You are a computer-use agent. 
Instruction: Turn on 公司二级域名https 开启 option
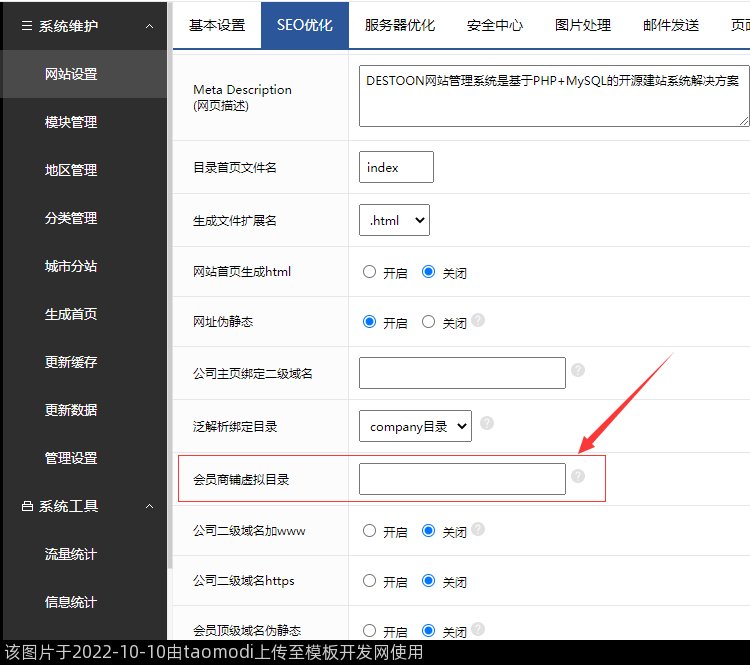coord(370,581)
